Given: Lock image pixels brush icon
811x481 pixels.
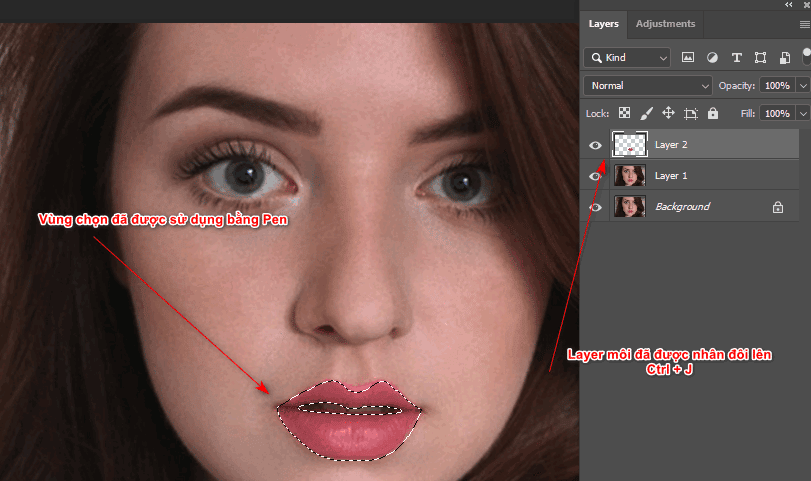Looking at the screenshot, I should 647,113.
